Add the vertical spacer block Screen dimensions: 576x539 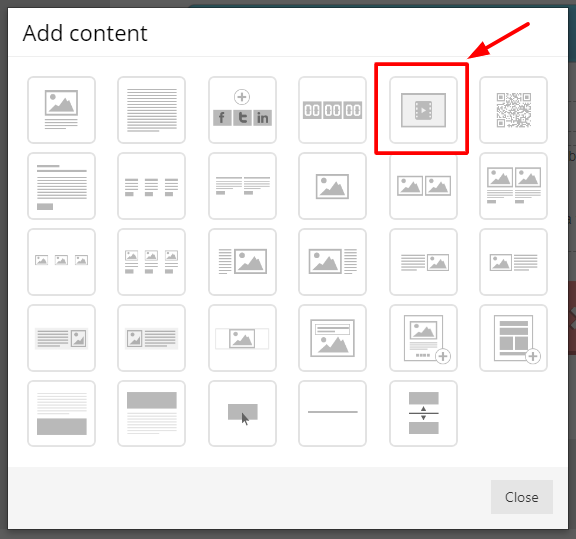click(x=423, y=413)
